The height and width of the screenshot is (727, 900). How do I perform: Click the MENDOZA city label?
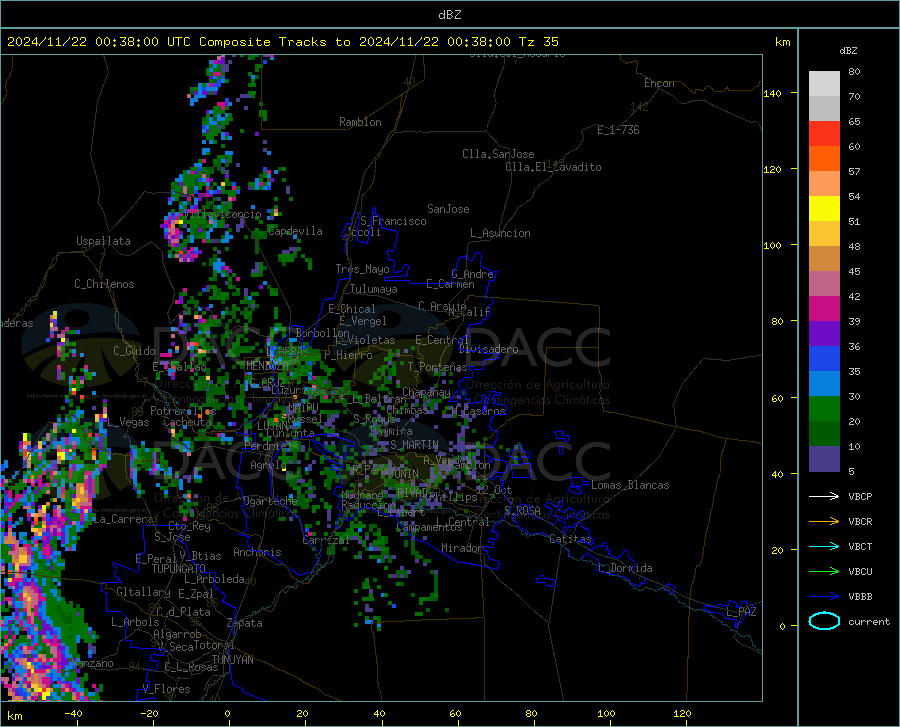pos(267,366)
